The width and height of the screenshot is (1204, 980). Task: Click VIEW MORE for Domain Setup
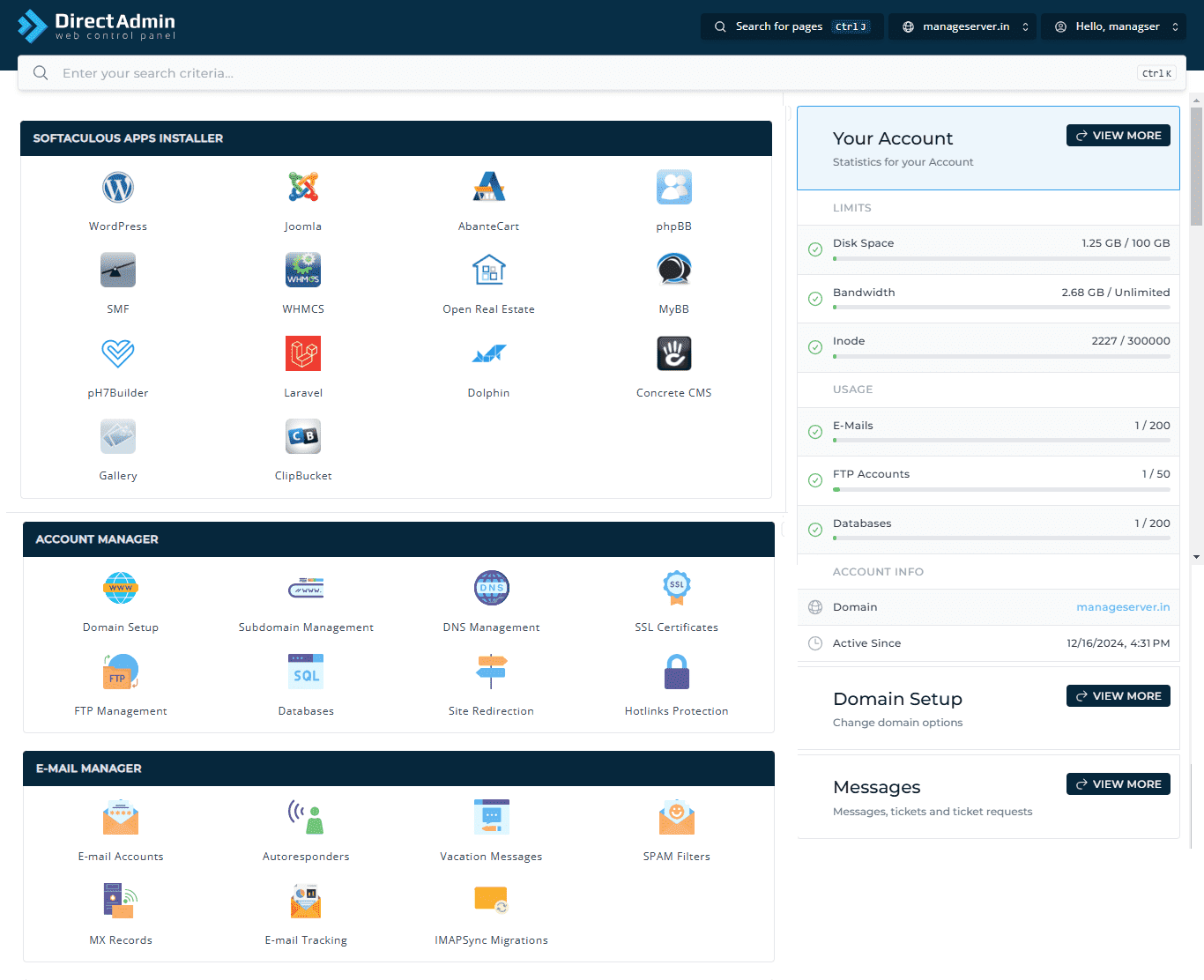coord(1119,696)
